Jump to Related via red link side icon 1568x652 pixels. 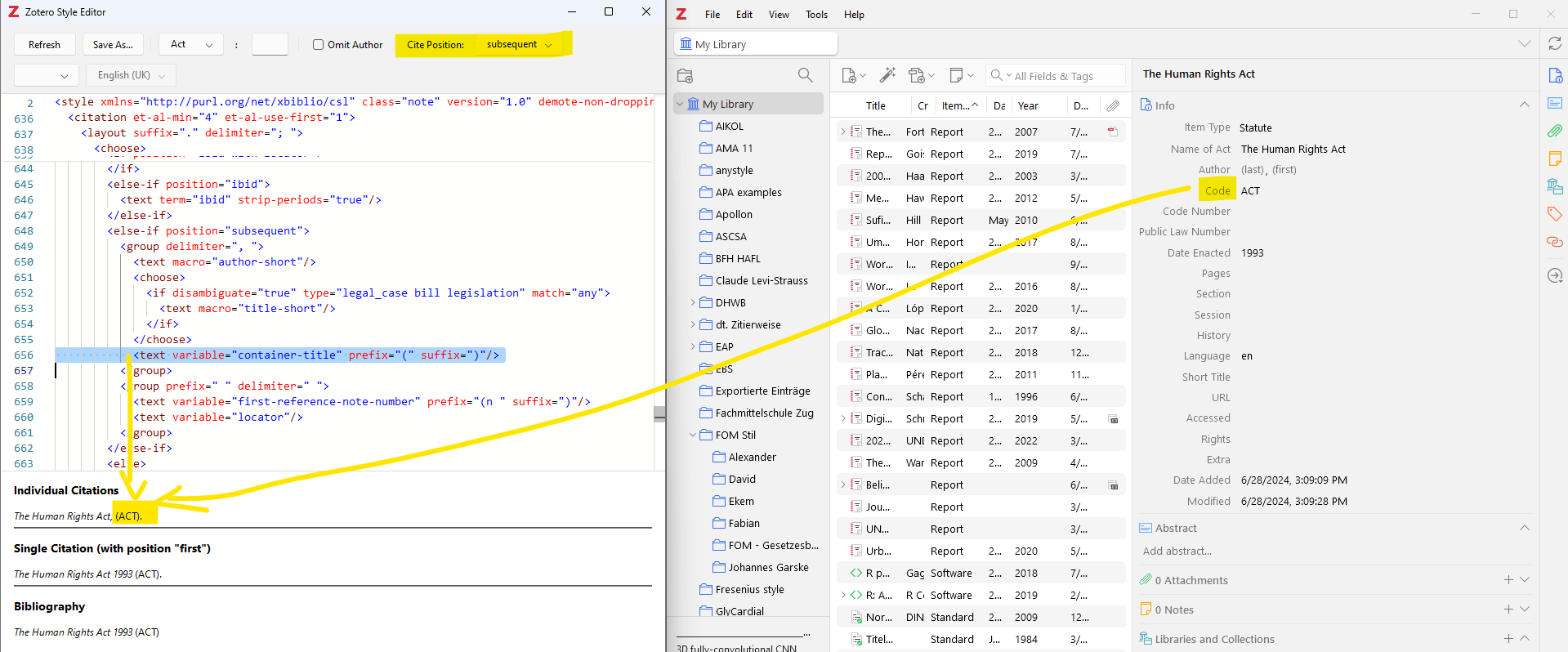point(1554,242)
